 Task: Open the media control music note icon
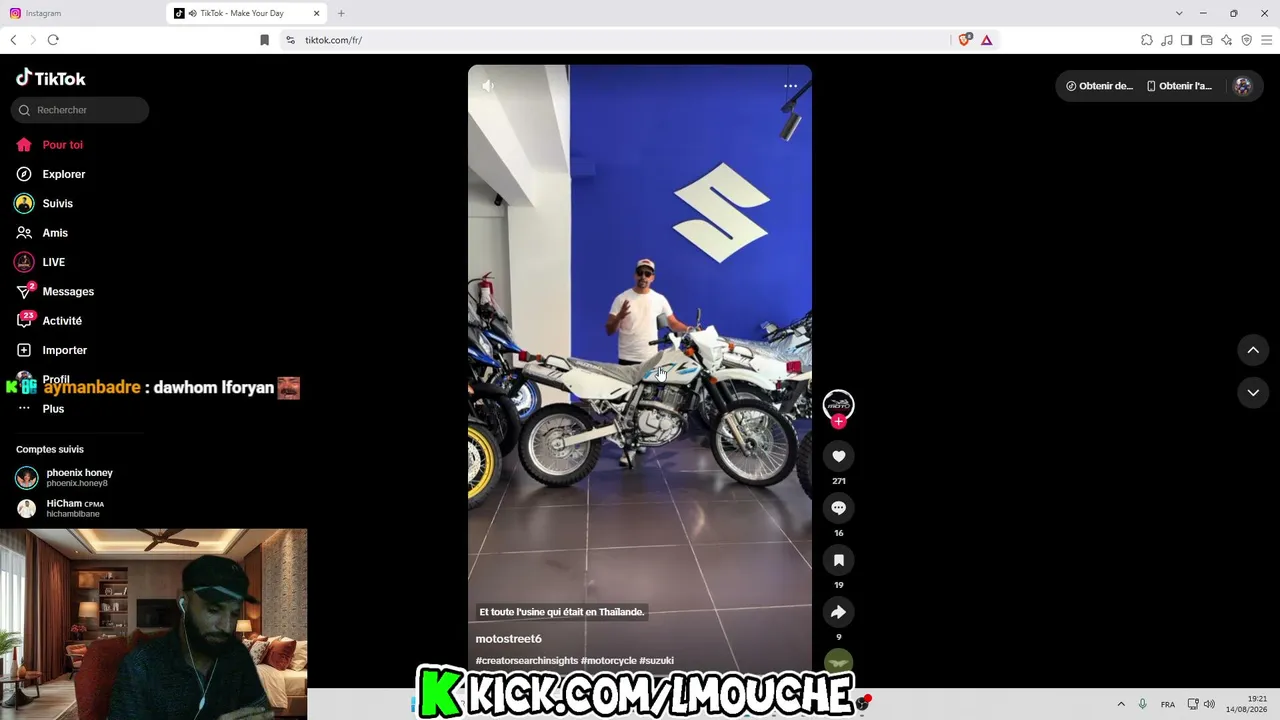1167,40
